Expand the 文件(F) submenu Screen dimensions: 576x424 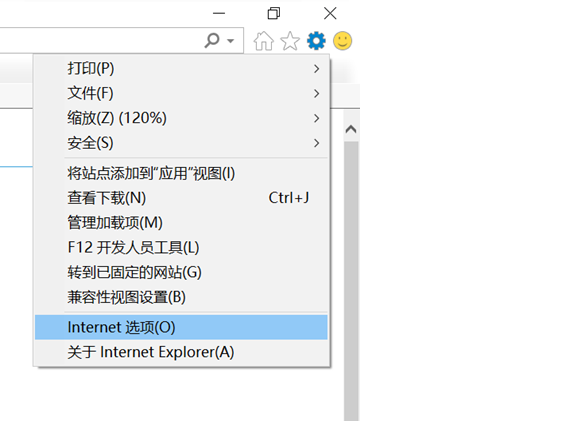[181, 93]
